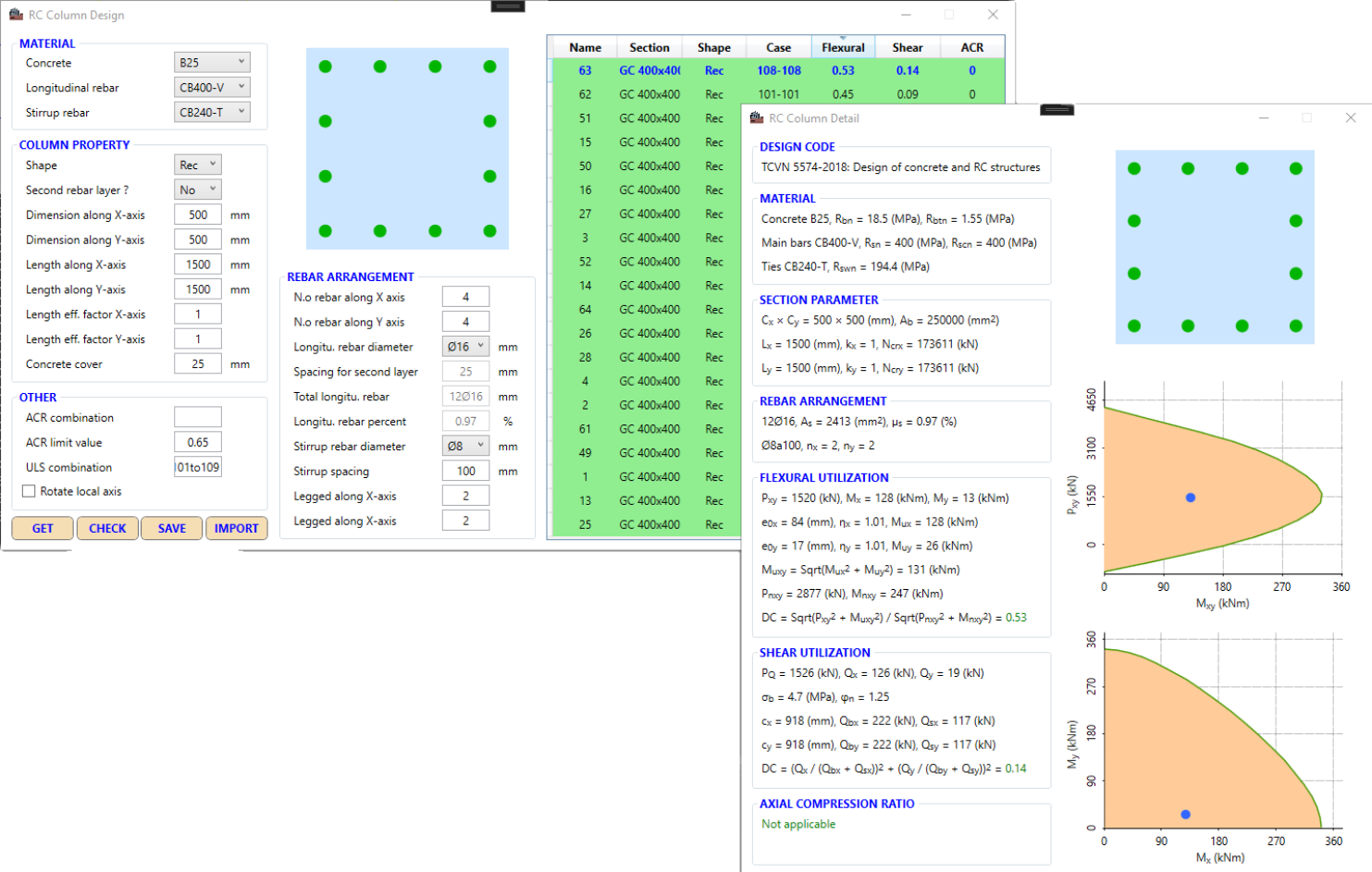Open the Longitudinal rebar dropdown CB400-V
The height and width of the screenshot is (872, 1372).
(x=212, y=87)
